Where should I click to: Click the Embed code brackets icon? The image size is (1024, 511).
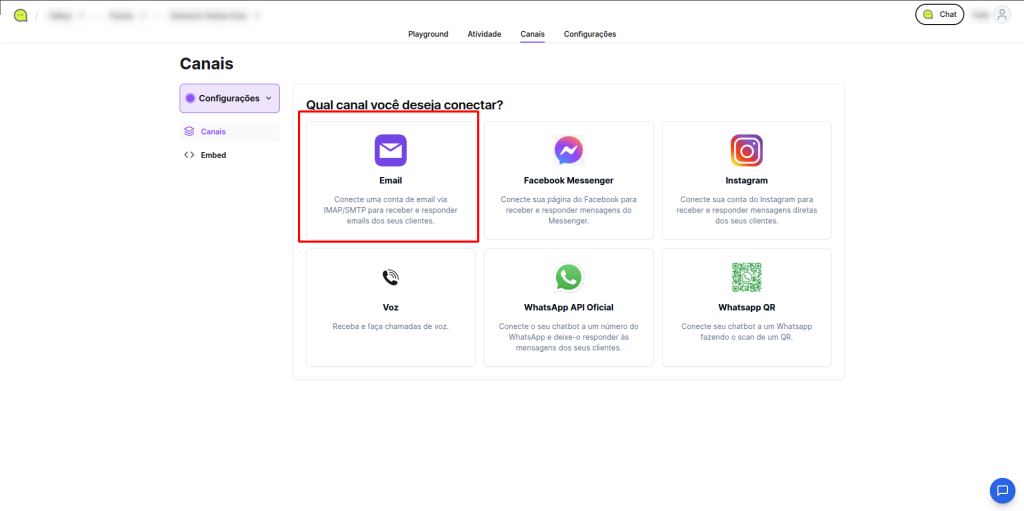(189, 155)
